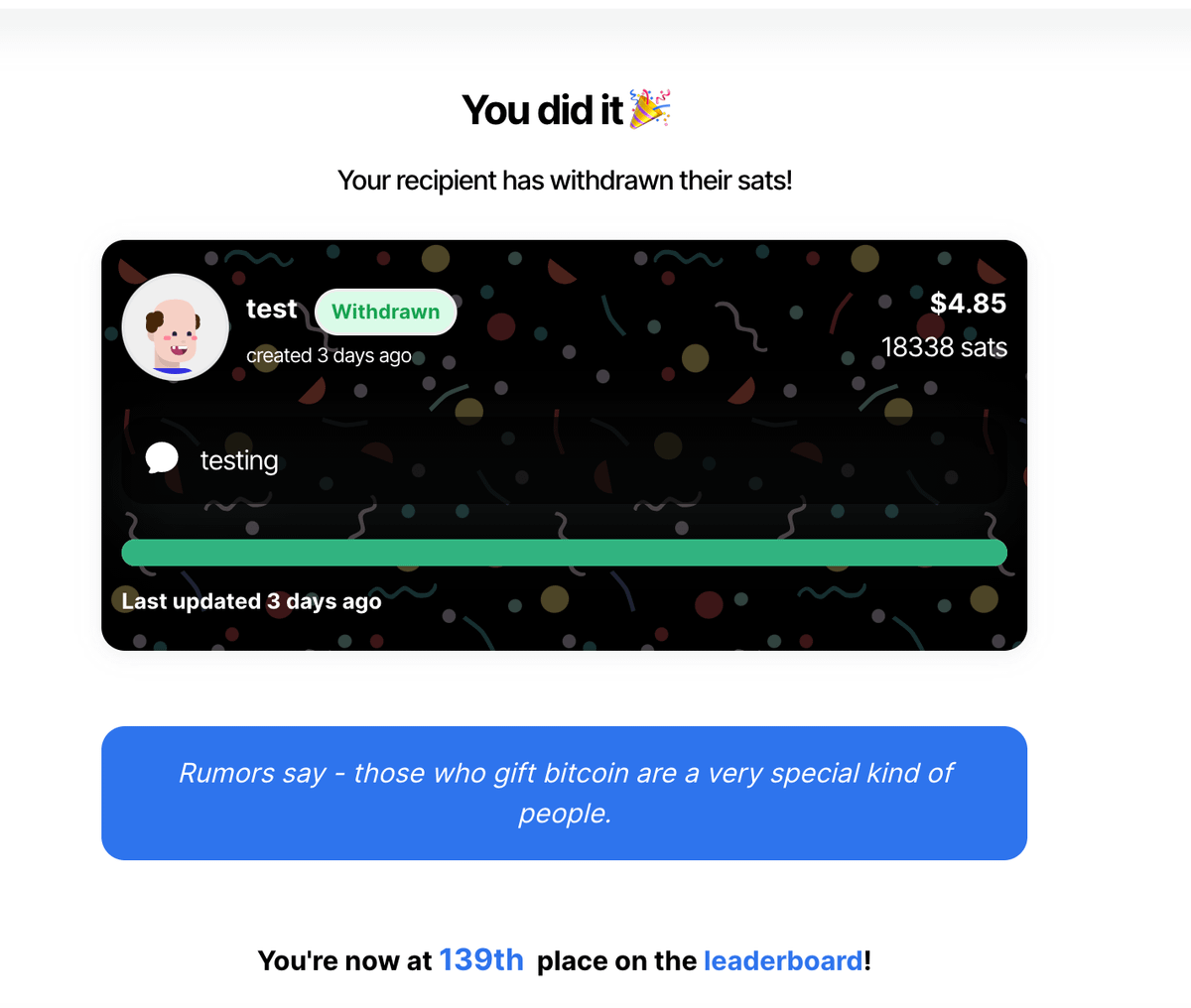Screen dimensions: 1191x1008
Task: Click the green progress bar
Action: 564,553
